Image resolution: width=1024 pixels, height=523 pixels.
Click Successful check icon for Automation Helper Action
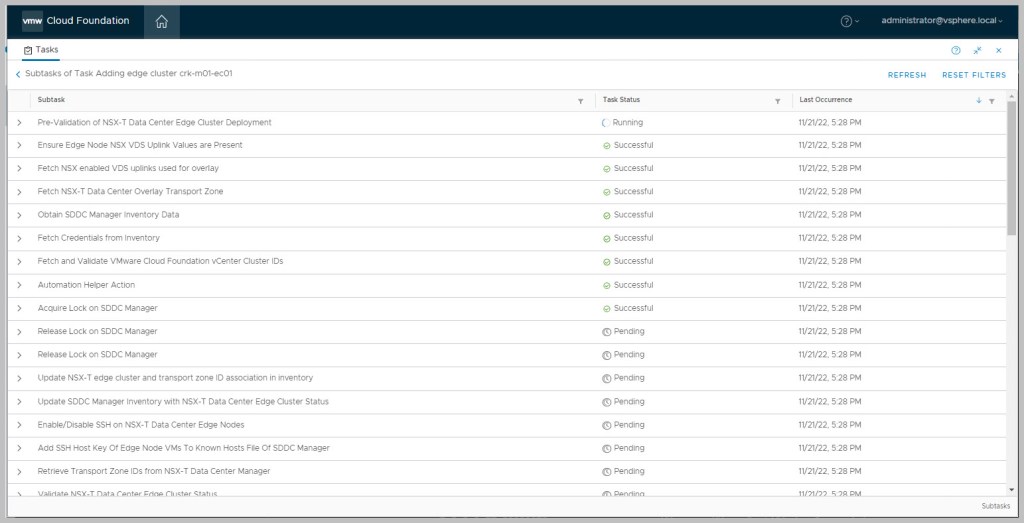coord(606,285)
